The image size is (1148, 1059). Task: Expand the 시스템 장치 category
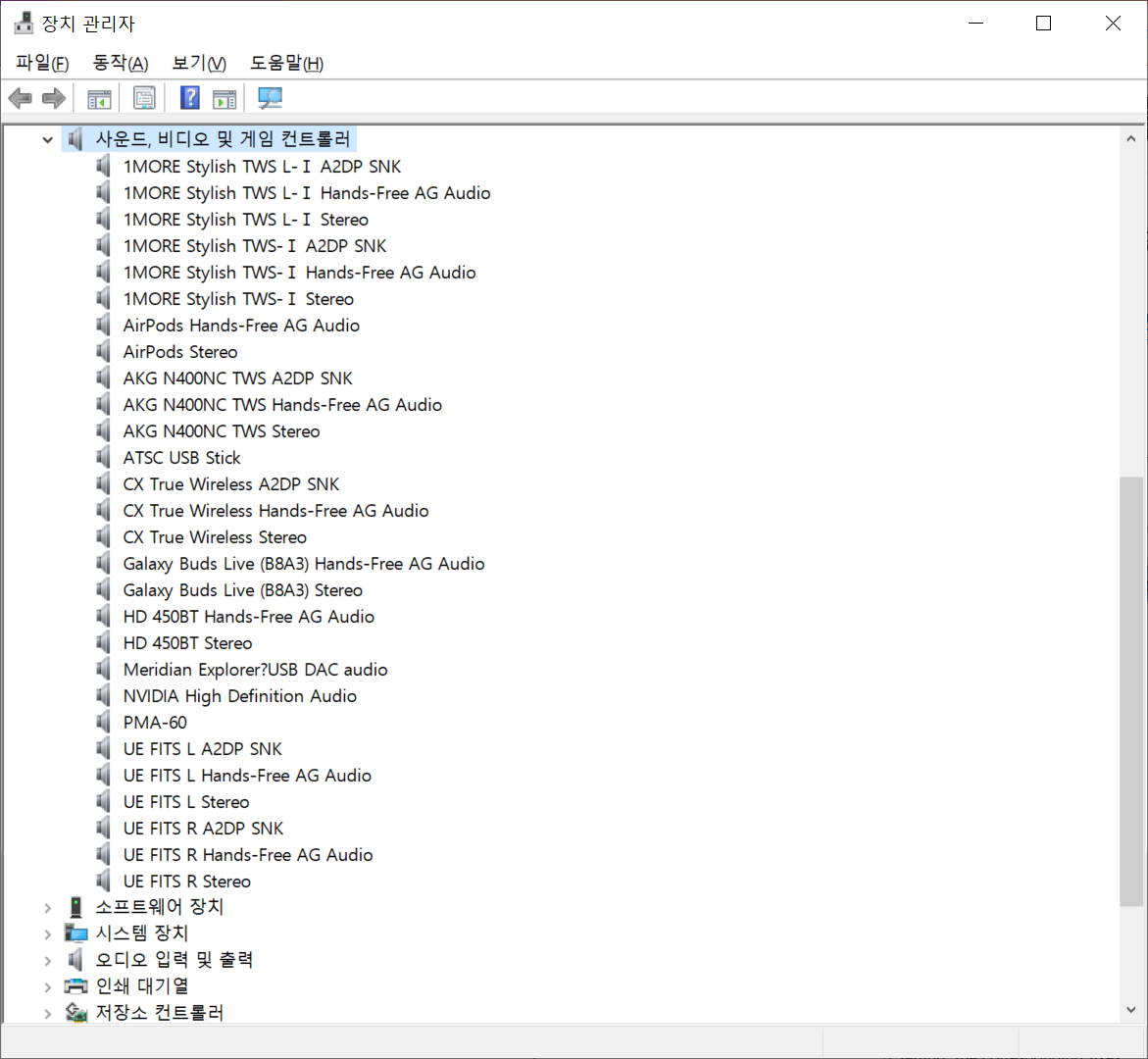[48, 933]
